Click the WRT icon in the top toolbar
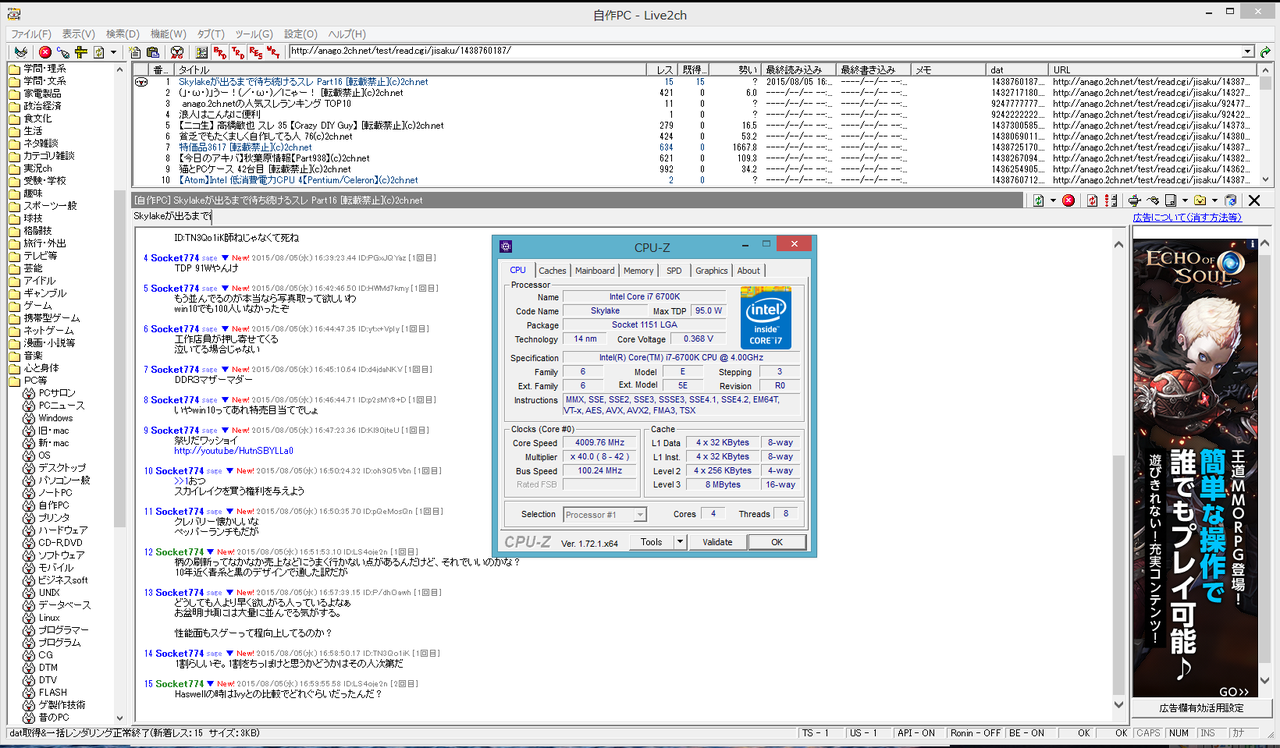Image resolution: width=1280 pixels, height=748 pixels. pos(273,52)
